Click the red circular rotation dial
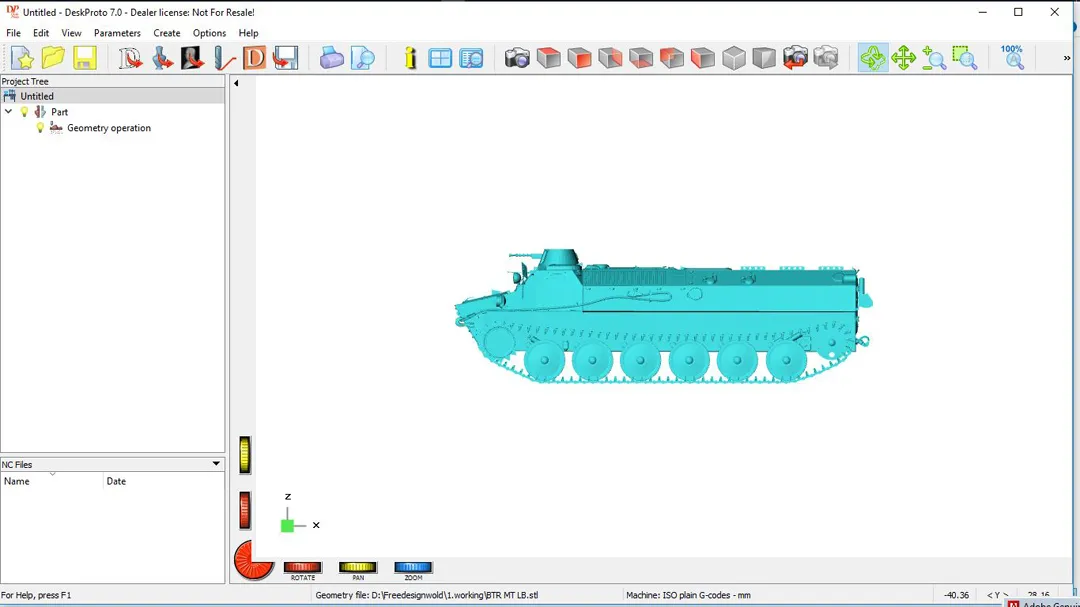 tap(253, 560)
